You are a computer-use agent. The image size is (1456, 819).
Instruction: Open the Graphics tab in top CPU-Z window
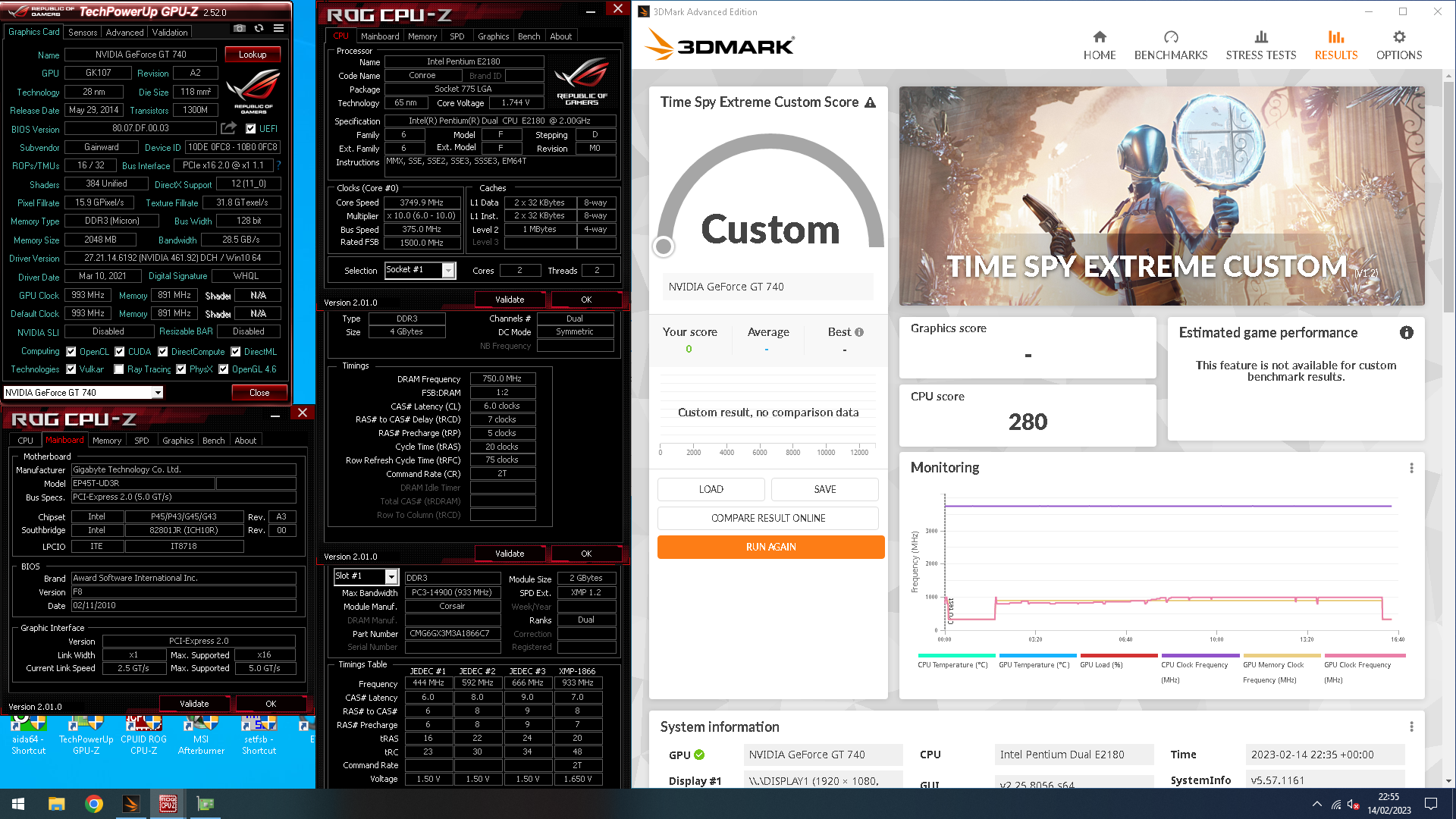tap(494, 36)
